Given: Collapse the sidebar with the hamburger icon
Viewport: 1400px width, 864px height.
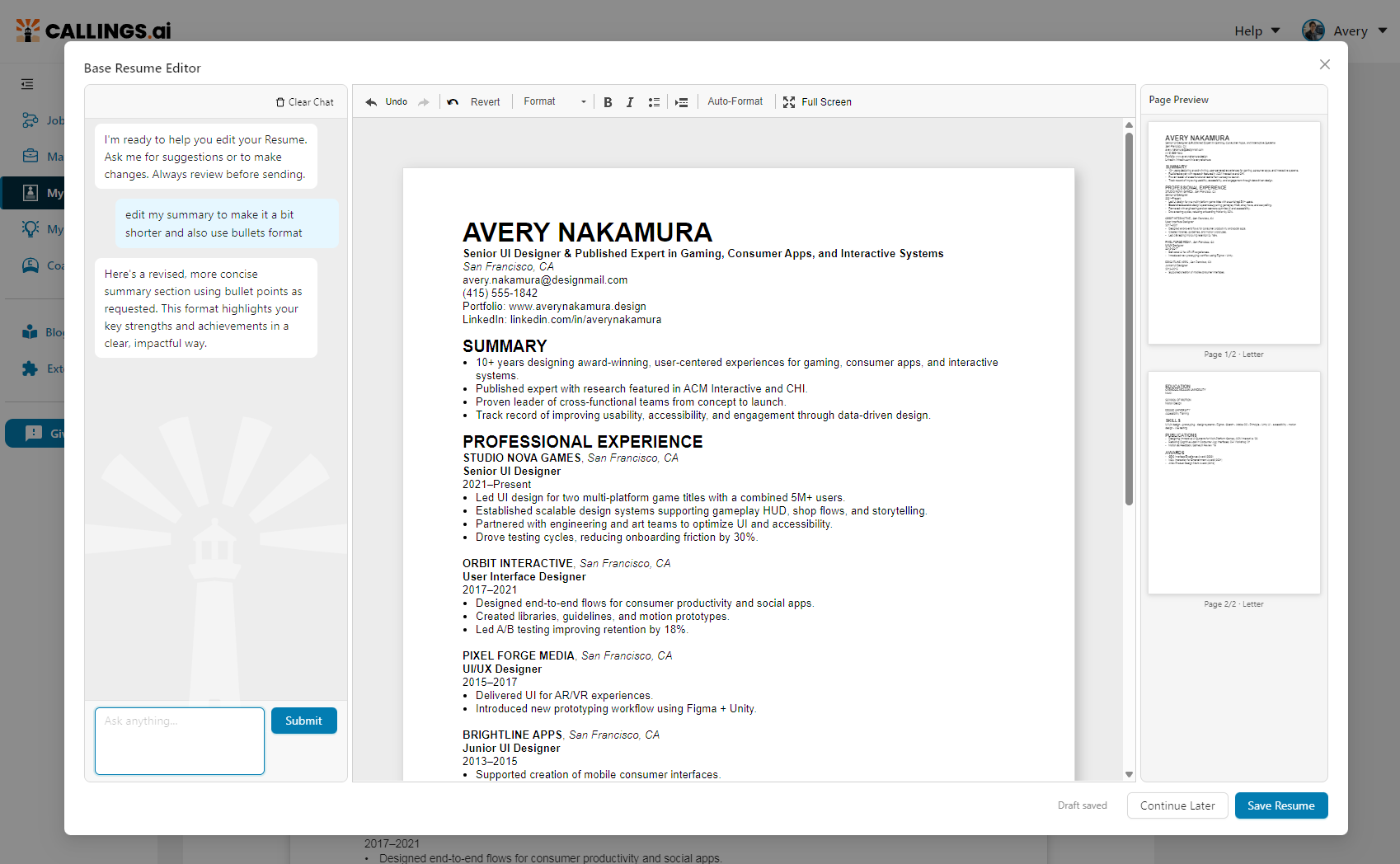Looking at the screenshot, I should coord(26,84).
